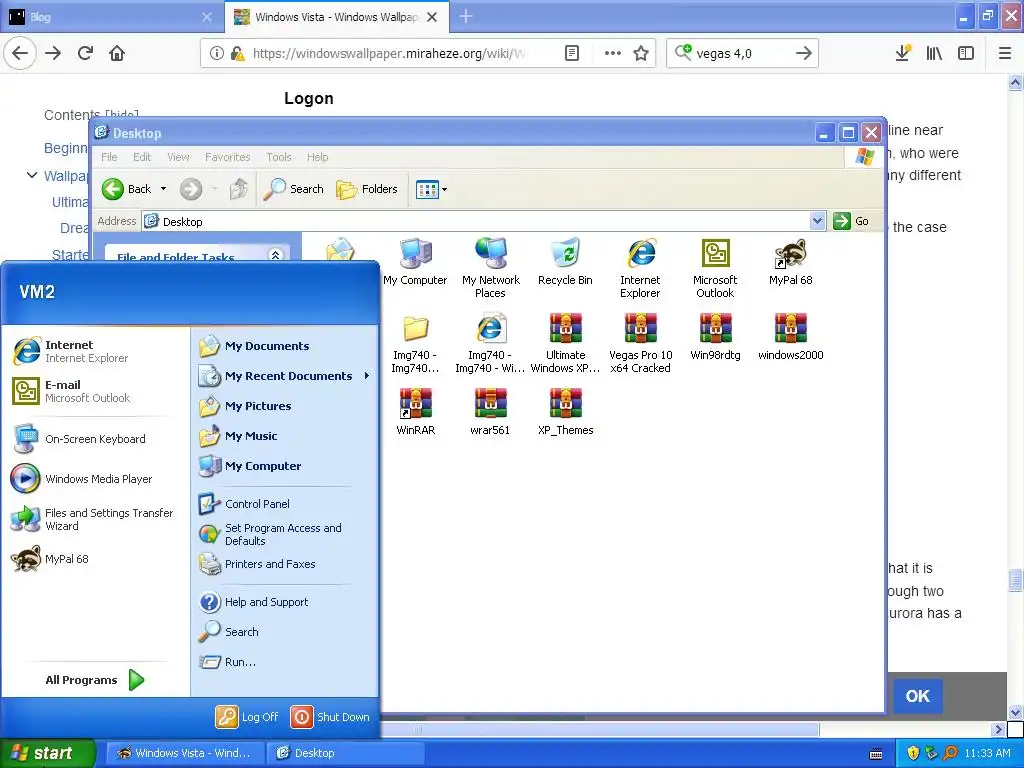
Task: Open Printers and Faxes
Action: click(285, 564)
